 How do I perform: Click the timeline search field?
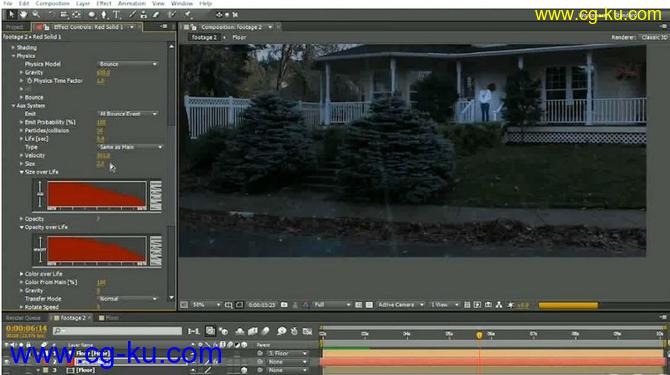click(118, 331)
